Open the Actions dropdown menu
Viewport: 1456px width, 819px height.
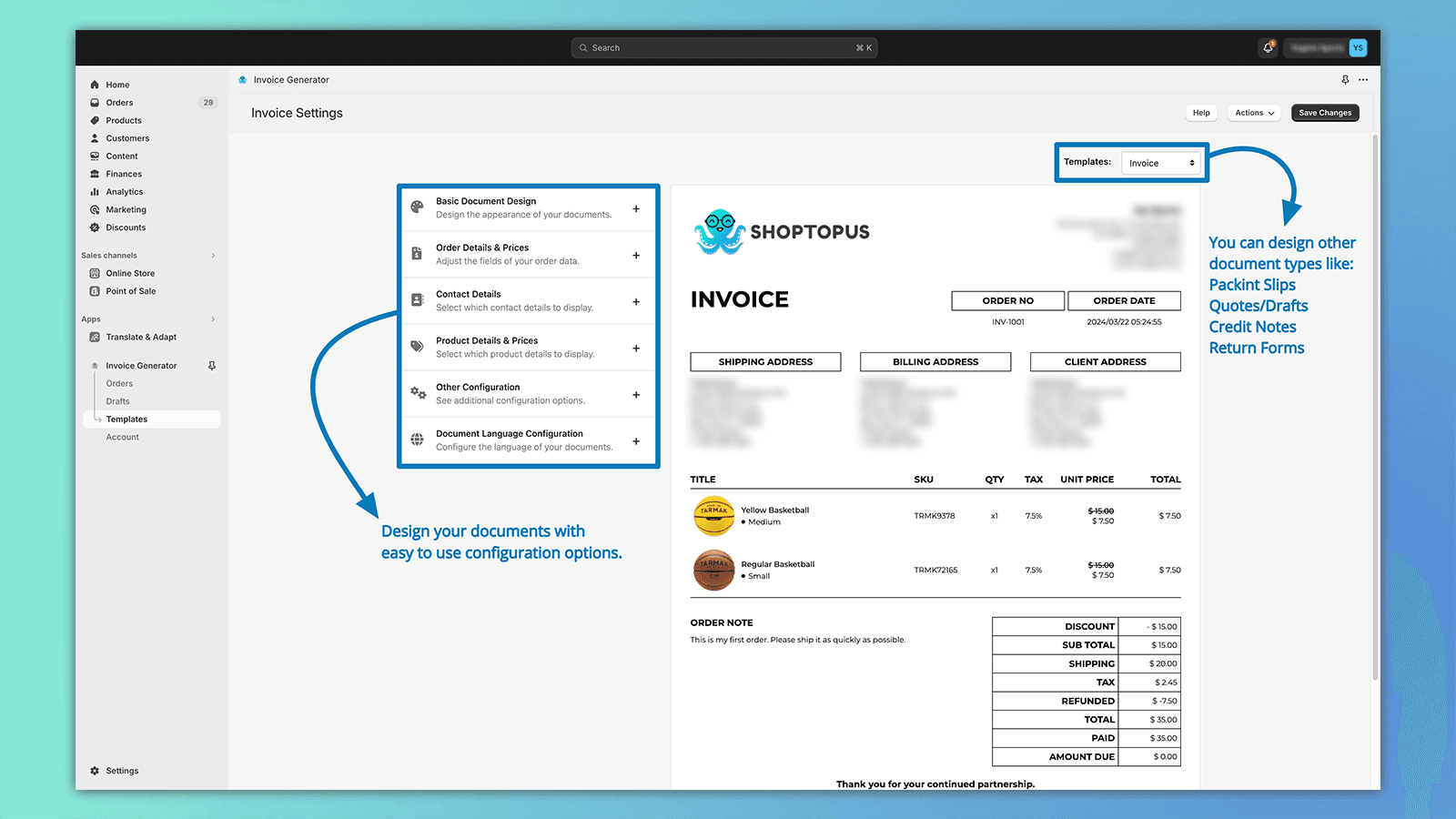tap(1254, 113)
